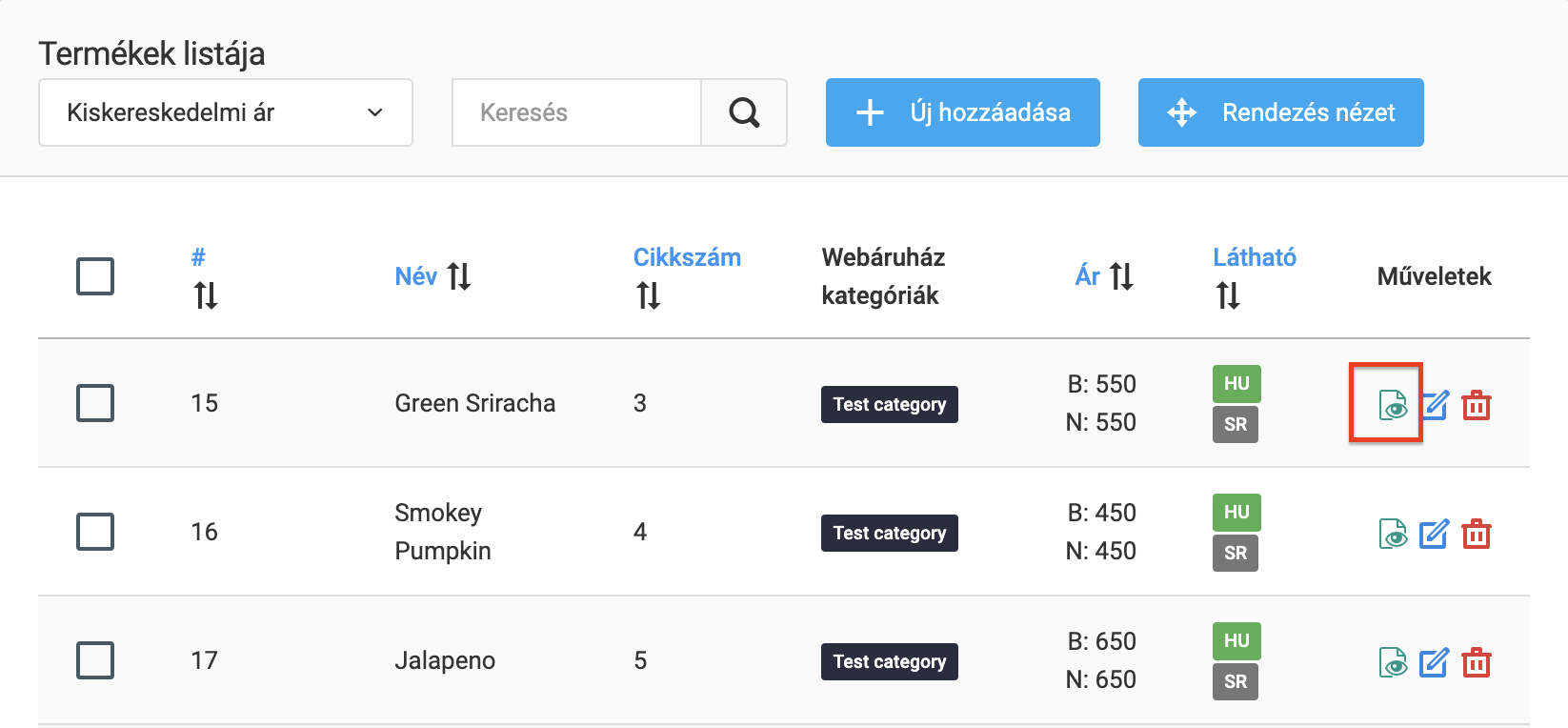Preview the Green Sriracha product
Viewport: 1568px width, 728px height.
click(x=1391, y=404)
